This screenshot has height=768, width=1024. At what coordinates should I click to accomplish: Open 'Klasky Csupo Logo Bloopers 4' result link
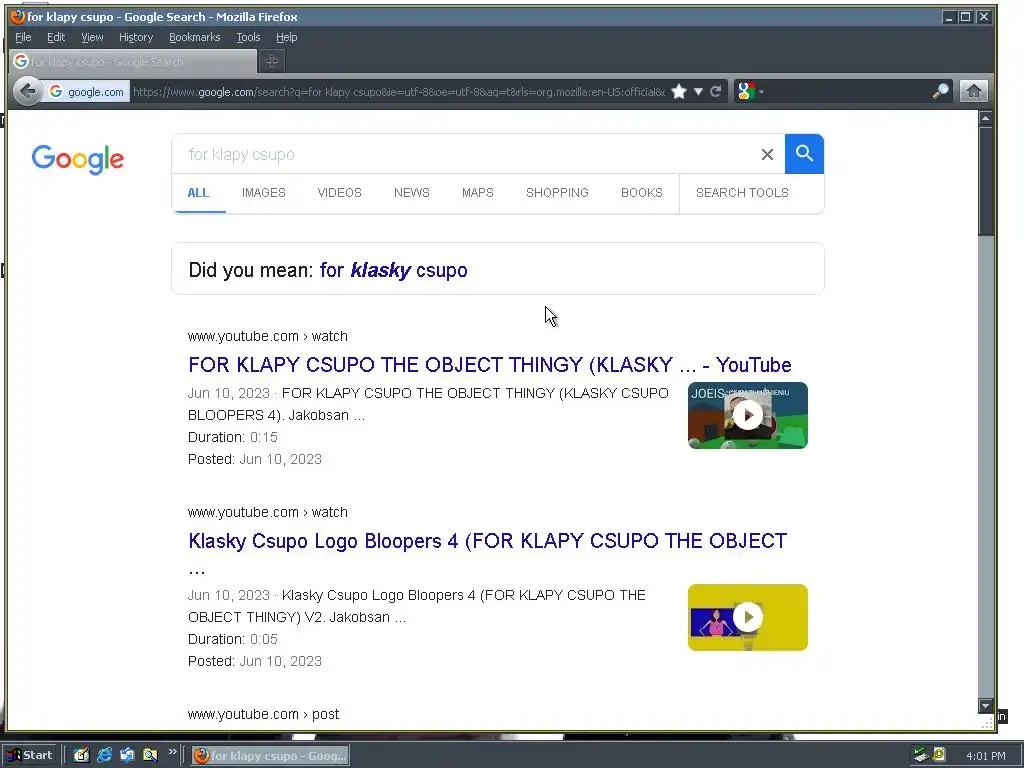(487, 541)
